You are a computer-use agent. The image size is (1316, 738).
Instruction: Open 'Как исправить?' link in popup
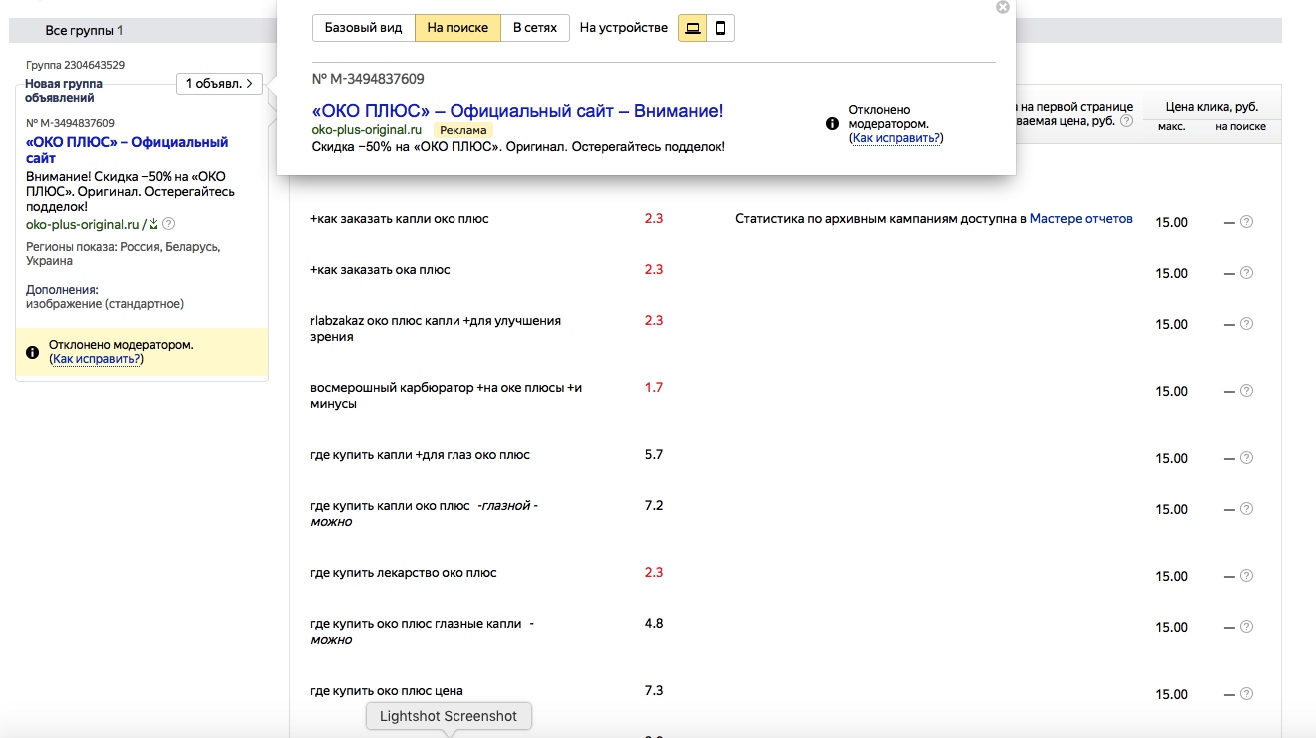(x=896, y=138)
